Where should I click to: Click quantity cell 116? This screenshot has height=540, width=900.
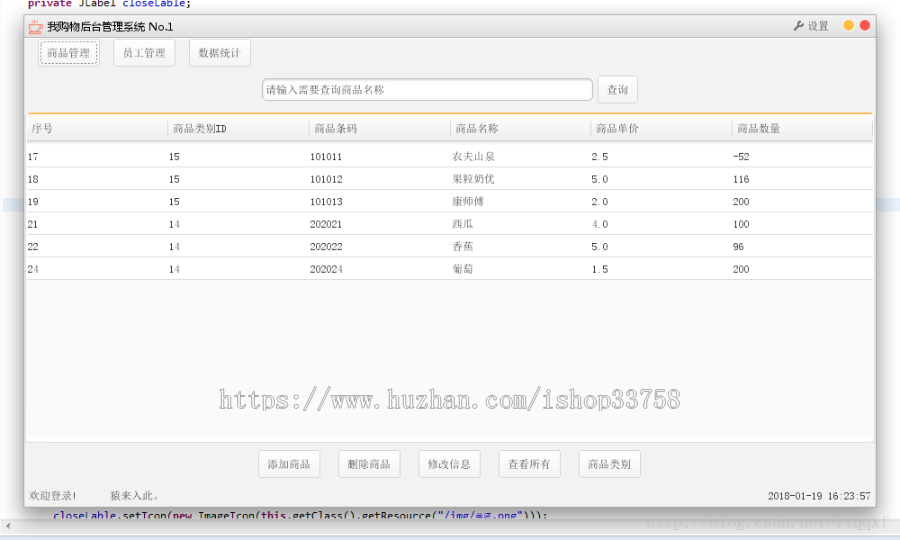point(741,179)
